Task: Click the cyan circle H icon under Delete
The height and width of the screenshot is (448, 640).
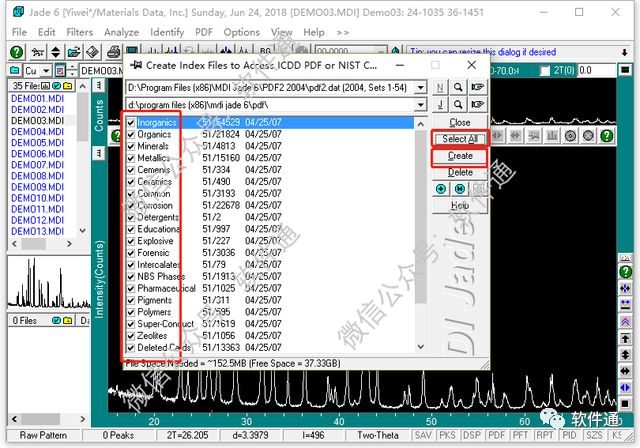Action: [460, 189]
